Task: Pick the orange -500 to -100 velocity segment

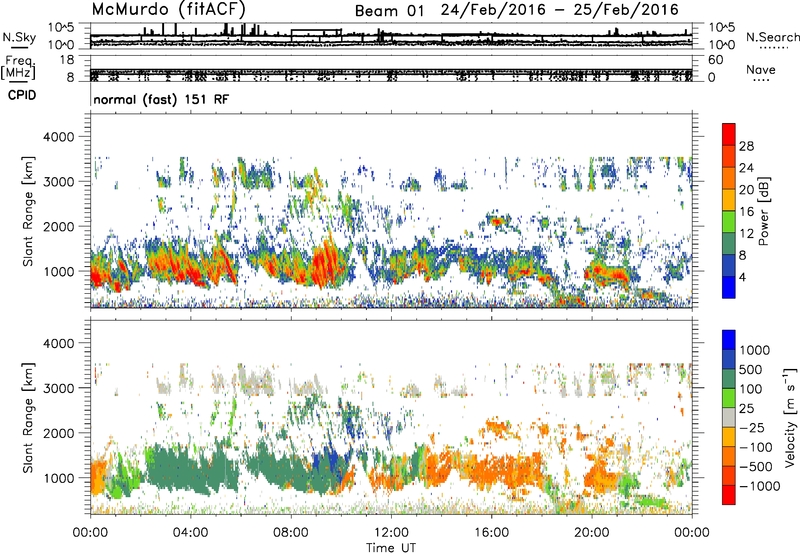Action: [x=729, y=457]
